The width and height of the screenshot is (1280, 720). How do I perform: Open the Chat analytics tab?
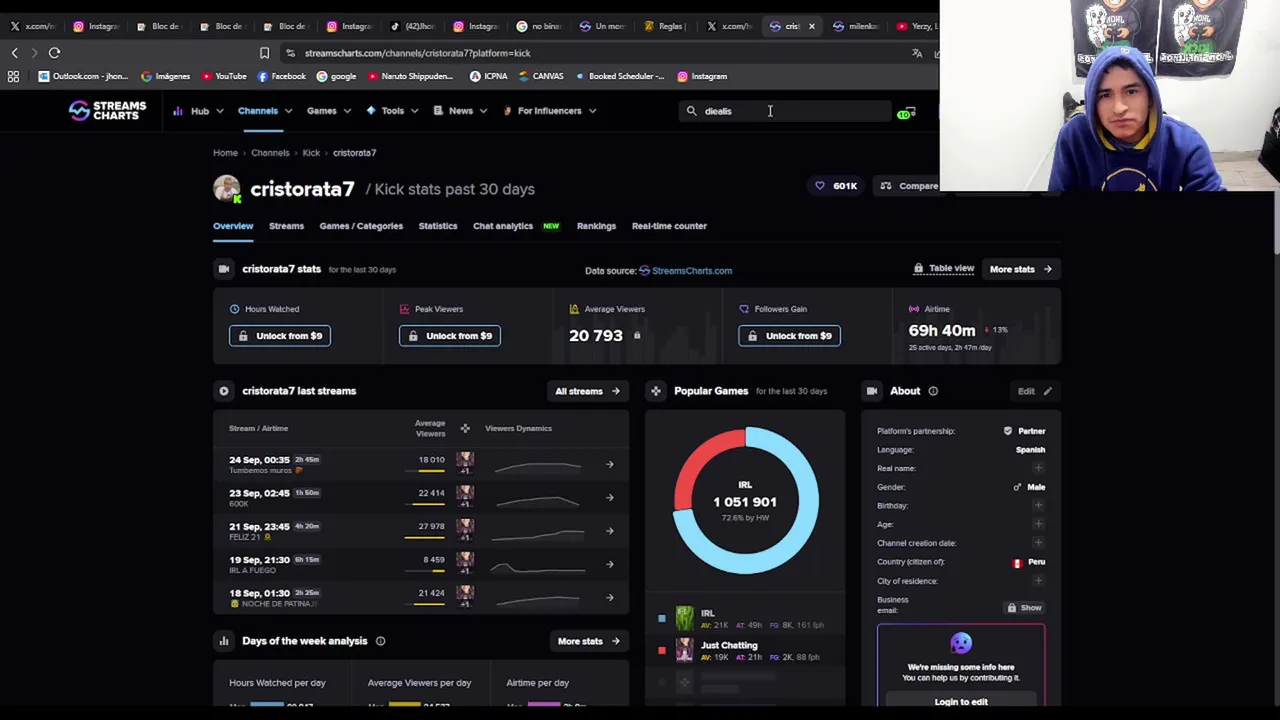tap(503, 226)
